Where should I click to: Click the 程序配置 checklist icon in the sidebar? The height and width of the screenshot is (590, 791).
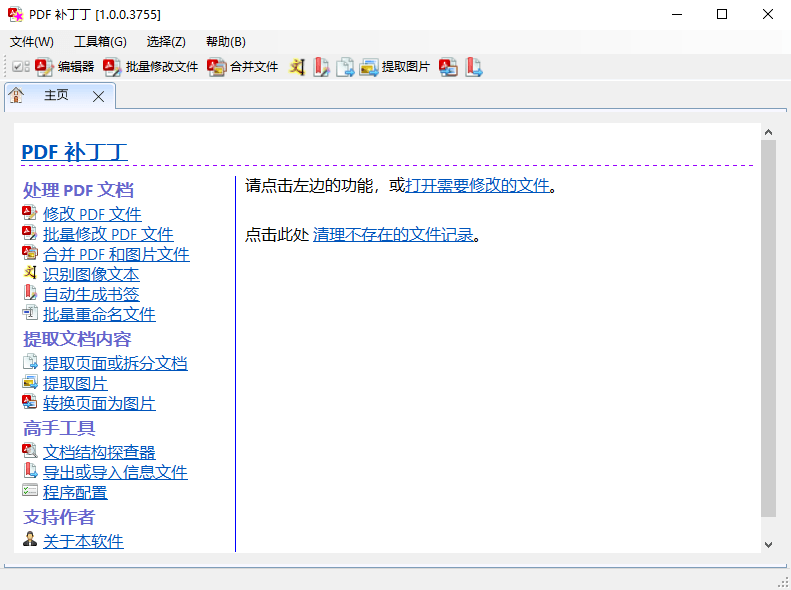coord(30,491)
